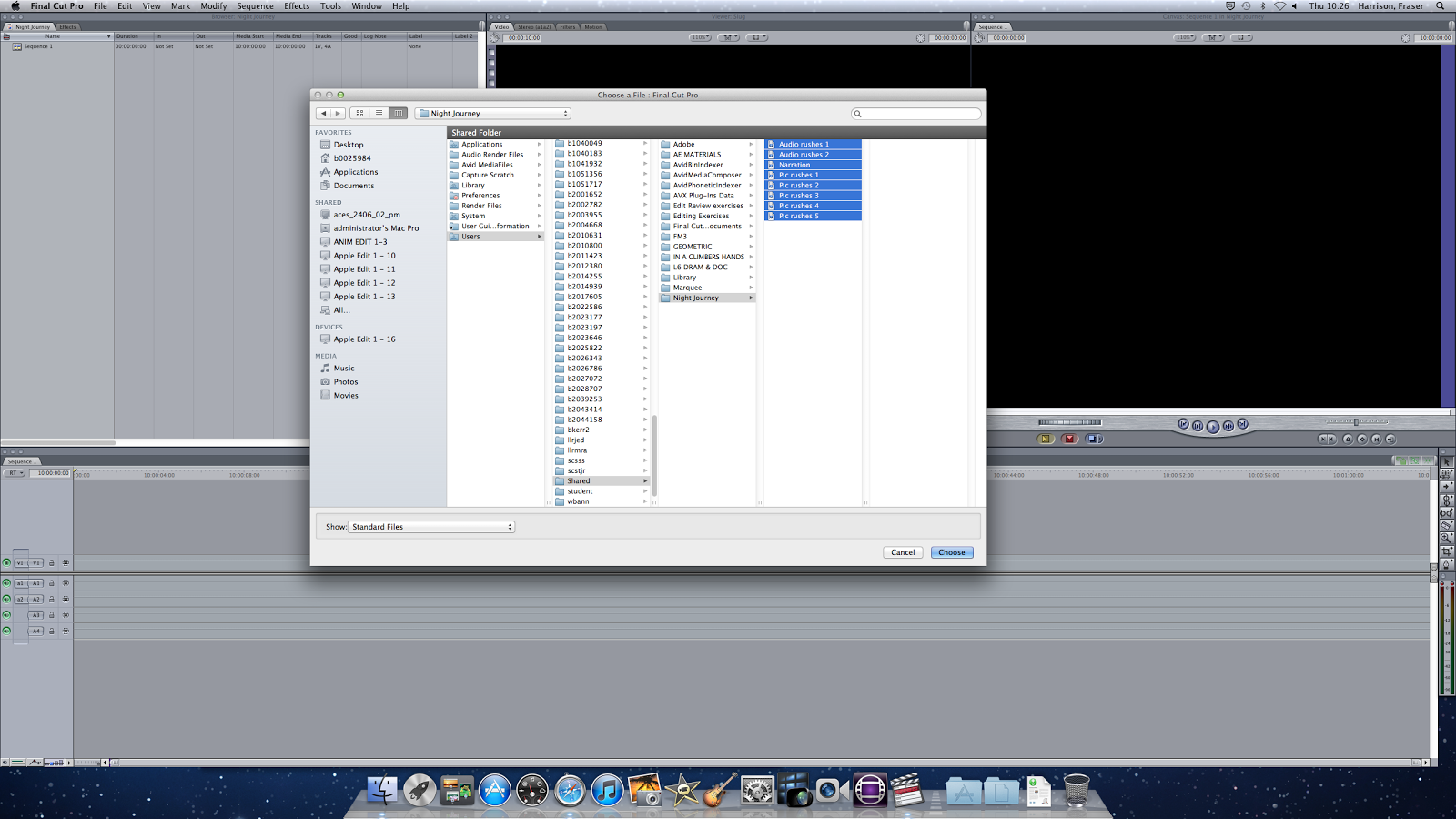The width and height of the screenshot is (1456, 819).
Task: Expand the Adobe folder
Action: click(751, 145)
